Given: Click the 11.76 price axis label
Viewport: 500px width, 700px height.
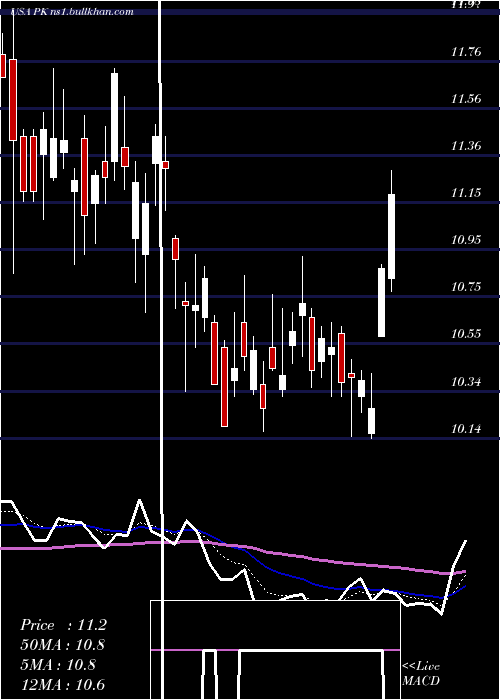Looking at the screenshot, I should point(466,52).
